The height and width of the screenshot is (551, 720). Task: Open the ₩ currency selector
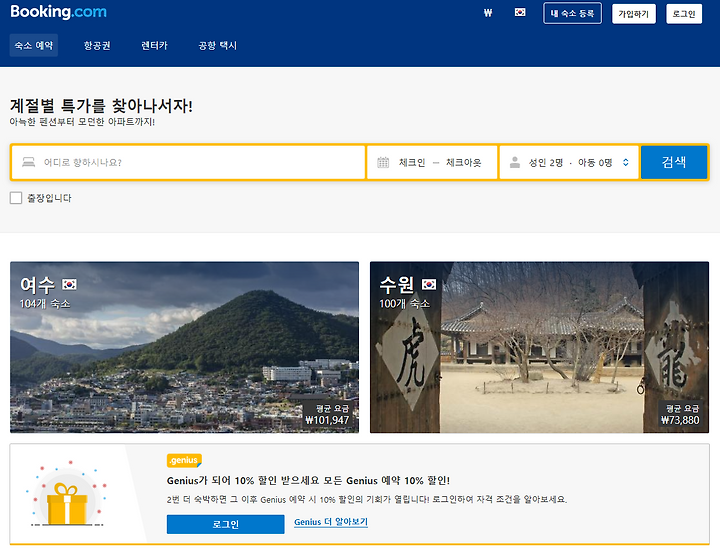(x=488, y=13)
